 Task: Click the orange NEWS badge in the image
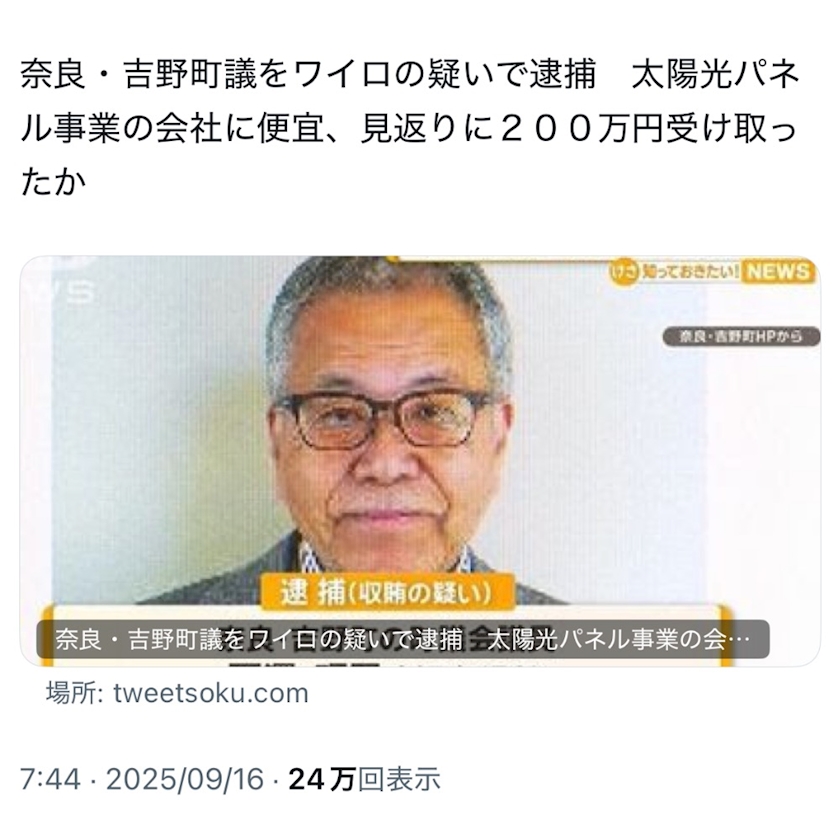778,272
